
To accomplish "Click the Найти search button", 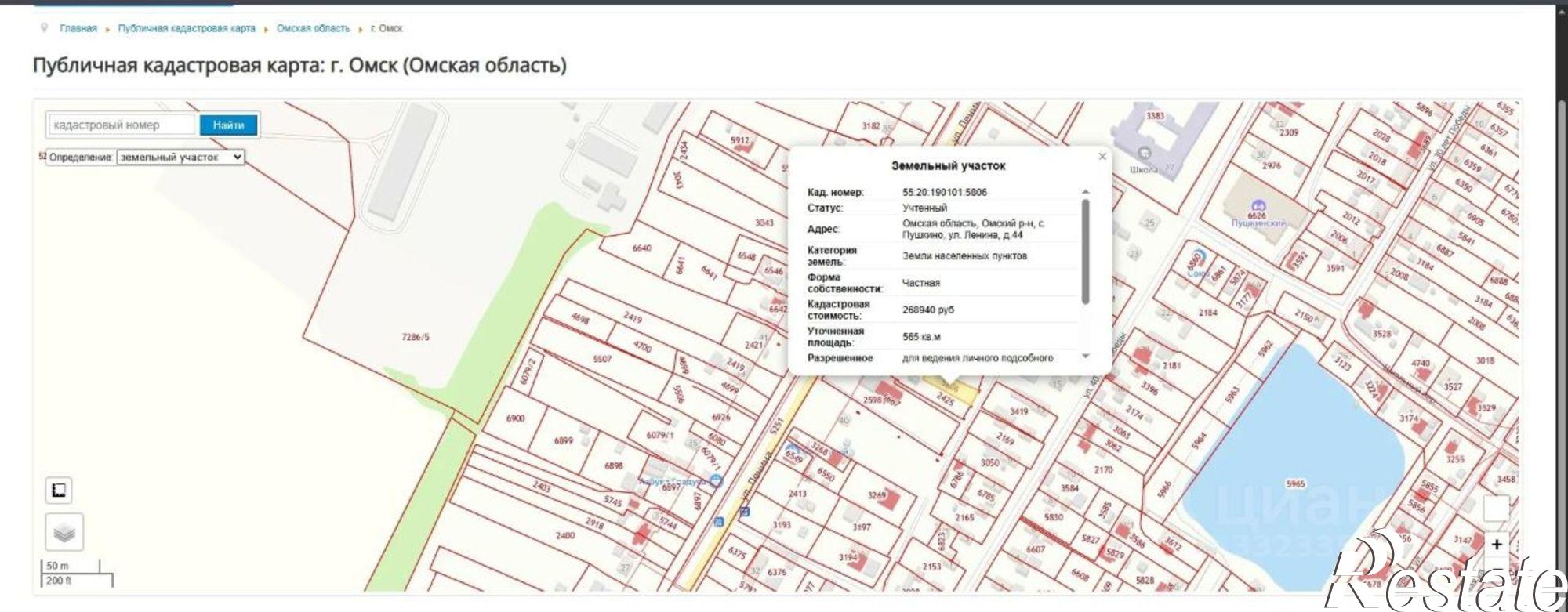I will tap(228, 125).
